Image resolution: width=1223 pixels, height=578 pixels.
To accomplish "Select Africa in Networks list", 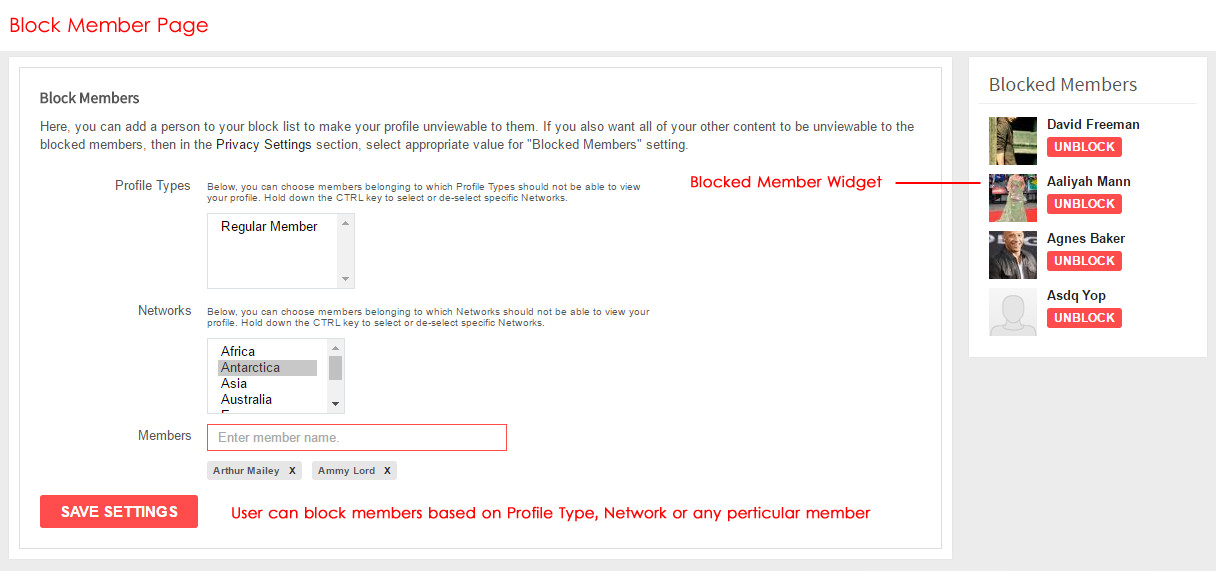I will click(x=238, y=352).
